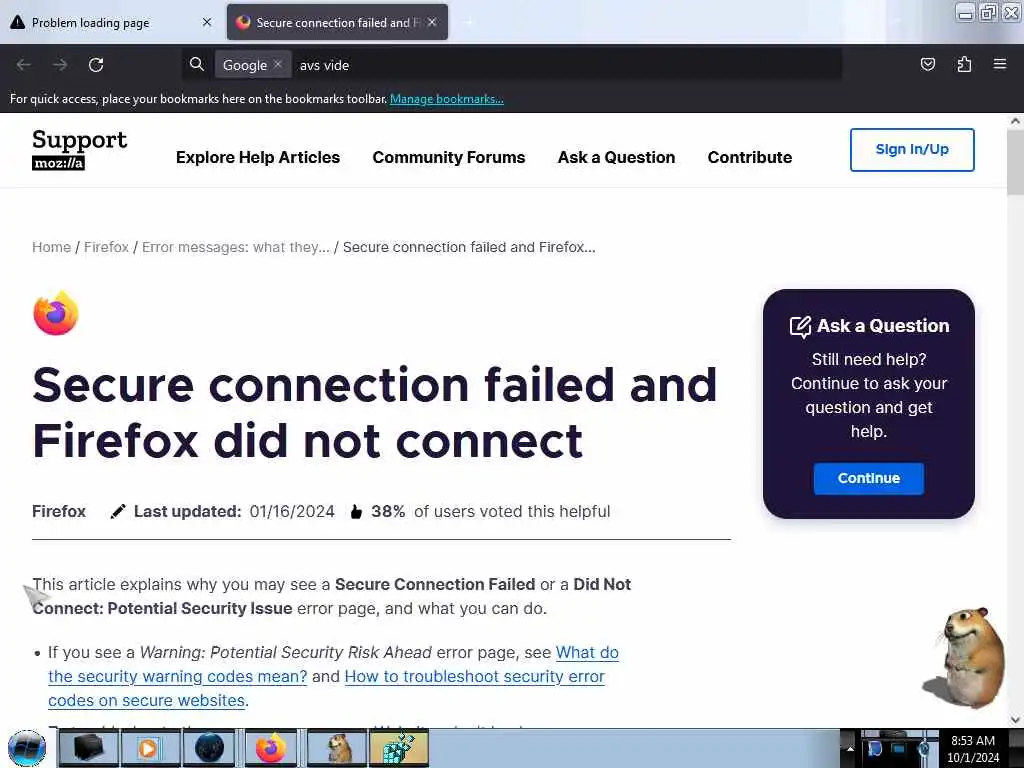Open the black box app in taskbar
Viewport: 1024px width, 768px height.
pos(89,748)
